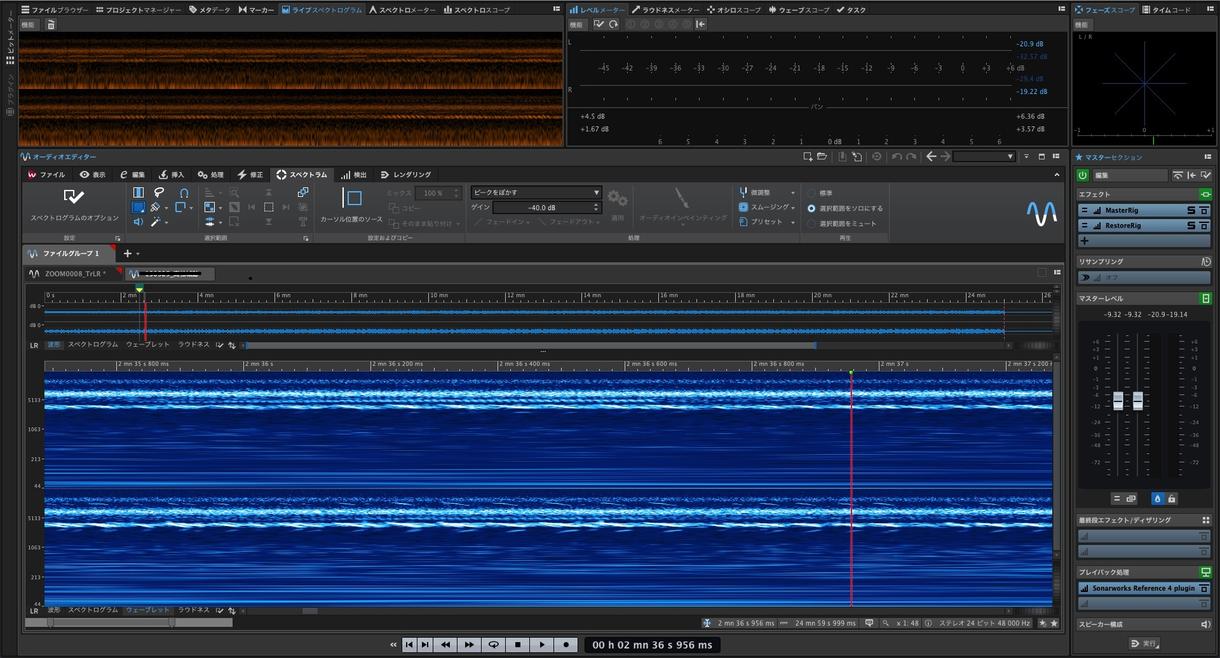This screenshot has height=658, width=1220.
Task: Switch to the 編集 ribbon tab
Action: (132, 174)
